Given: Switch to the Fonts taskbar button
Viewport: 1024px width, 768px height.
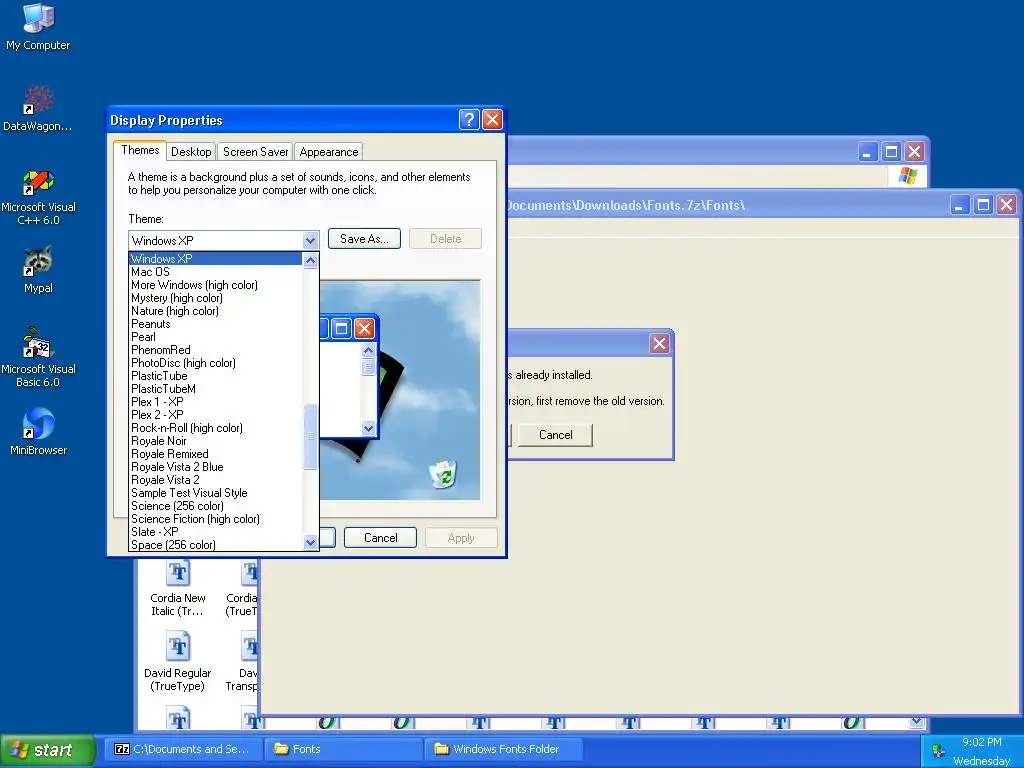Looking at the screenshot, I should click(343, 749).
